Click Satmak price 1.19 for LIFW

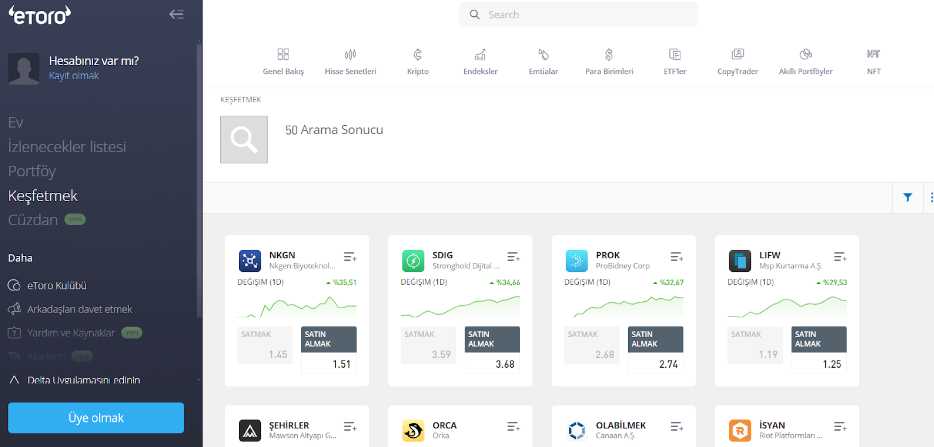755,344
